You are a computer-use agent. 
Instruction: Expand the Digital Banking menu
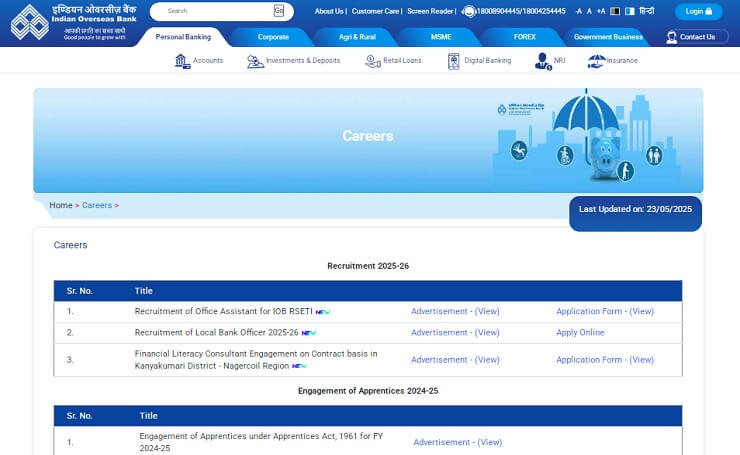[488, 61]
